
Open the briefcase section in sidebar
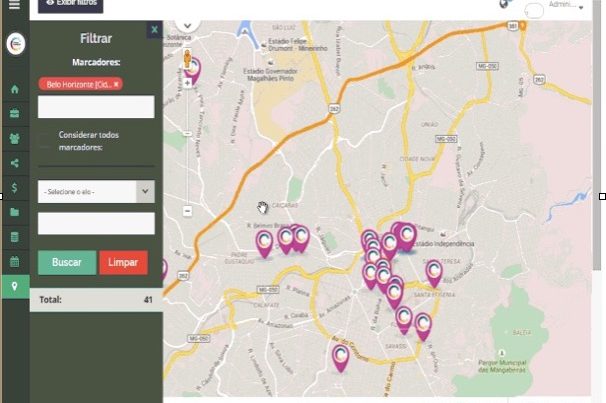pos(14,113)
